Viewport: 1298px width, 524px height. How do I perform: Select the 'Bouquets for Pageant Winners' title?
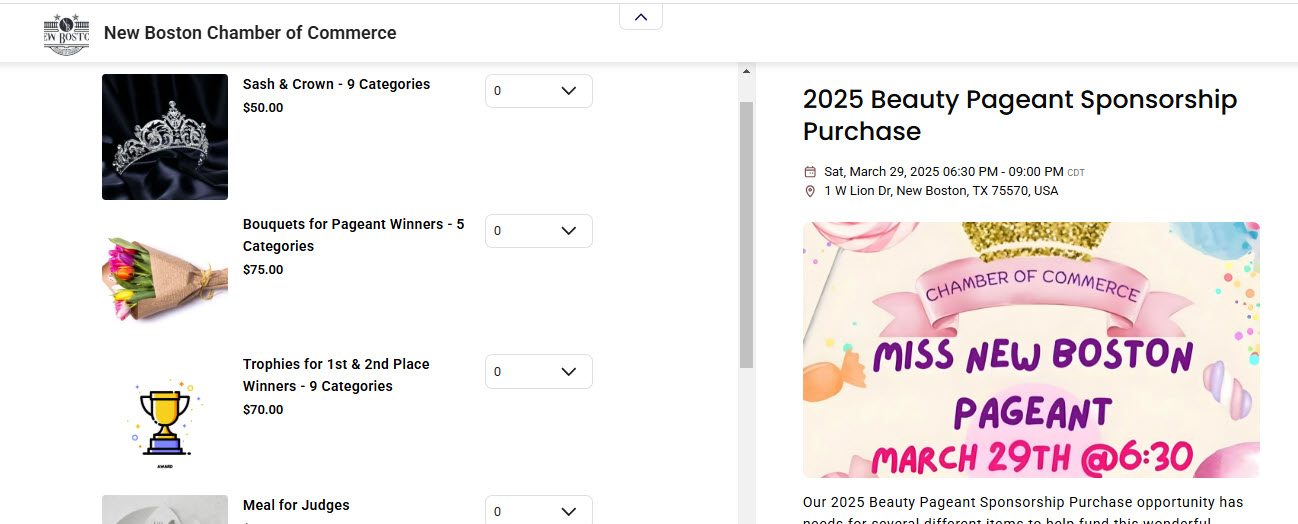[x=354, y=235]
